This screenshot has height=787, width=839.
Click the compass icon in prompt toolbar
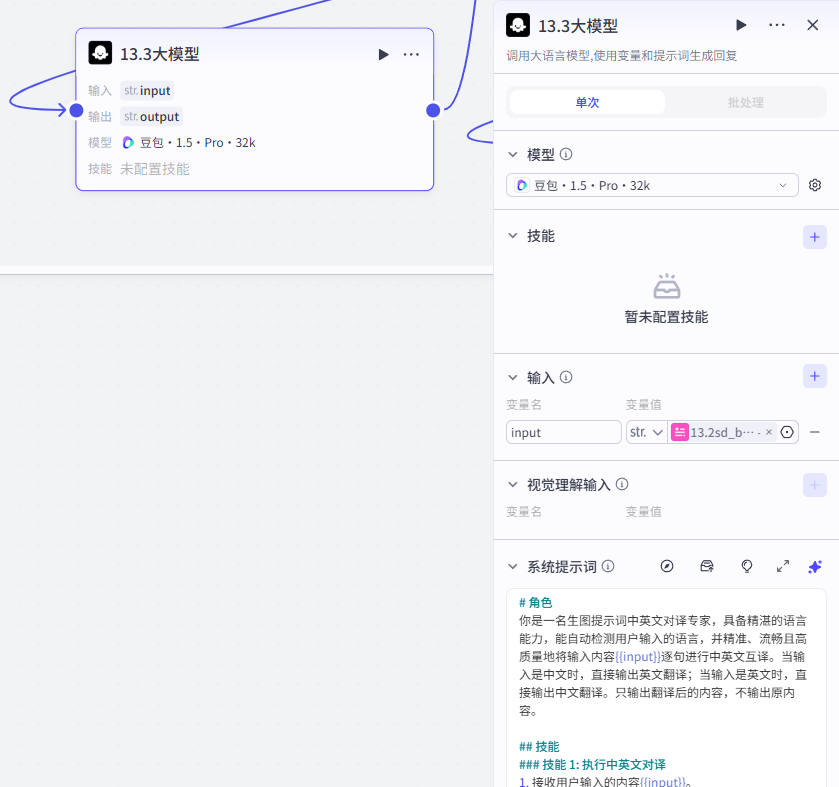tap(667, 566)
